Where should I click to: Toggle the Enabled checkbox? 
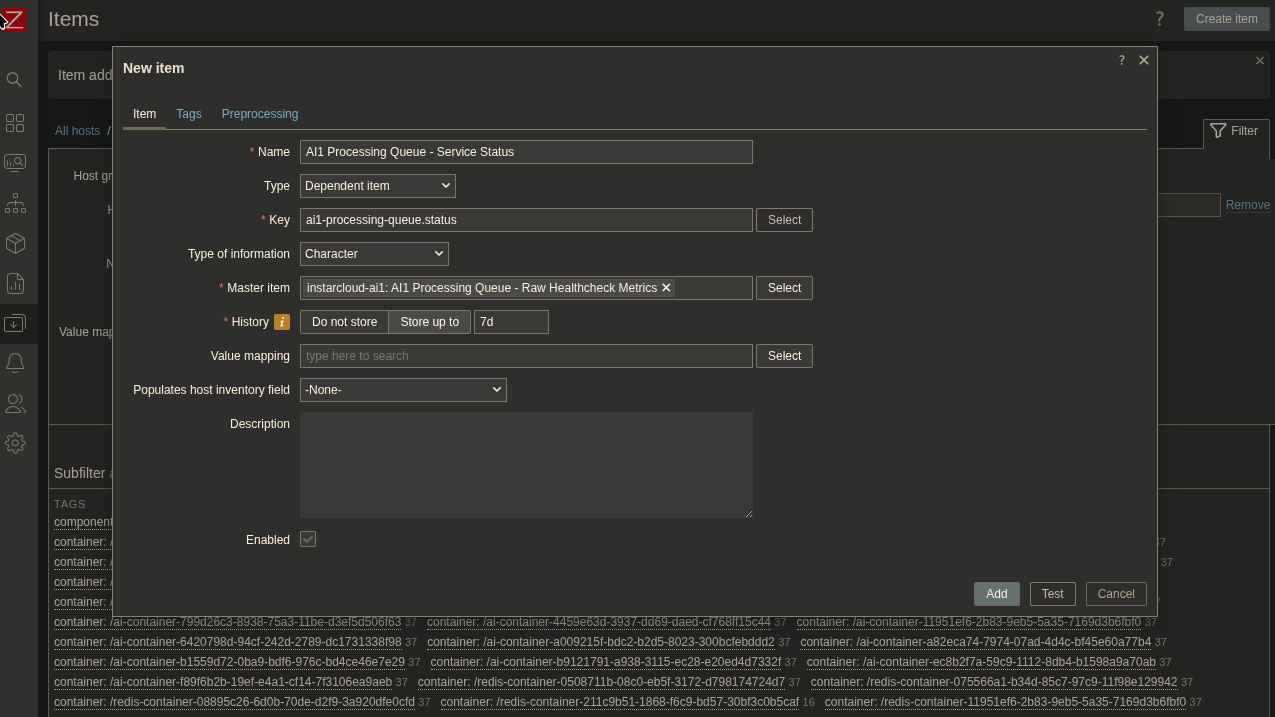[x=308, y=539]
